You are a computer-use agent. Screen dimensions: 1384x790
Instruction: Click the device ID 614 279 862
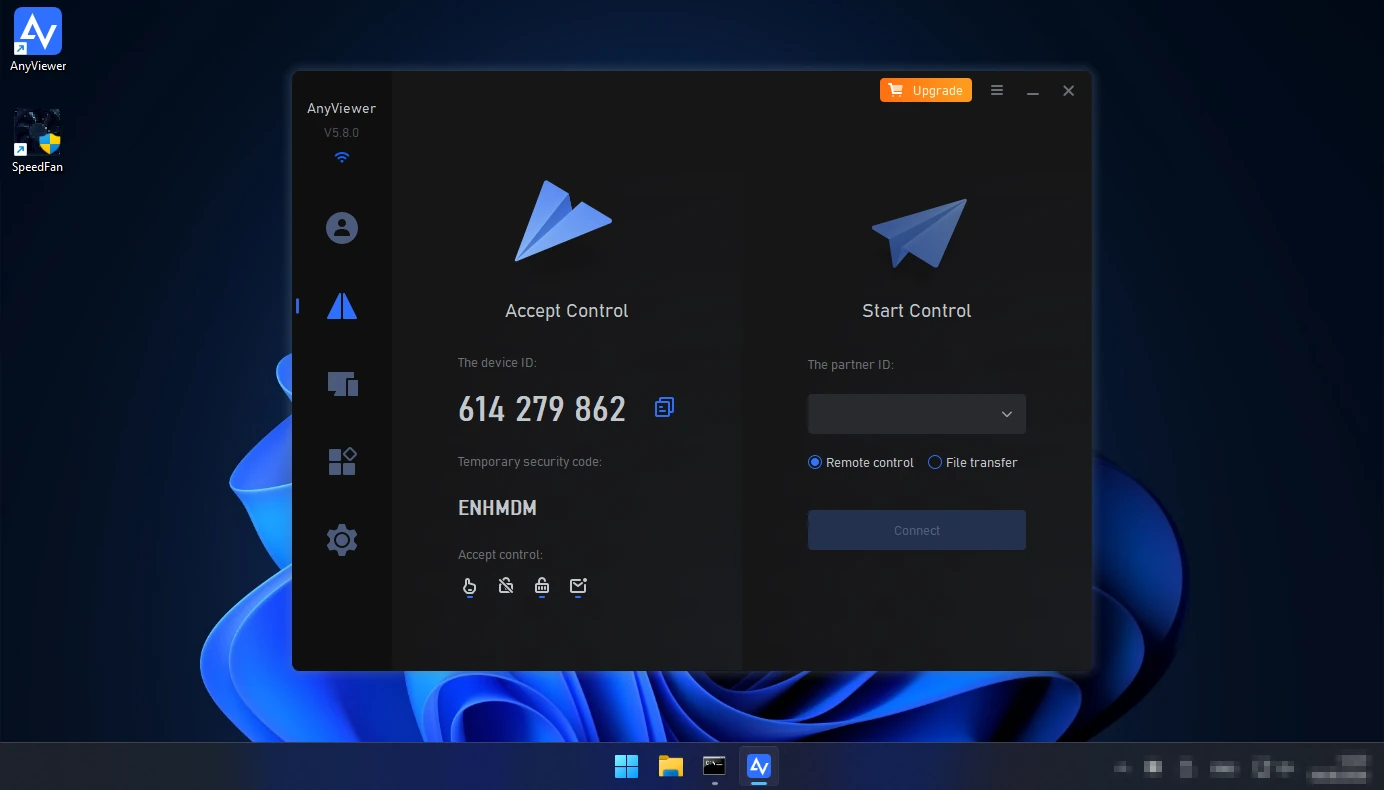point(542,409)
